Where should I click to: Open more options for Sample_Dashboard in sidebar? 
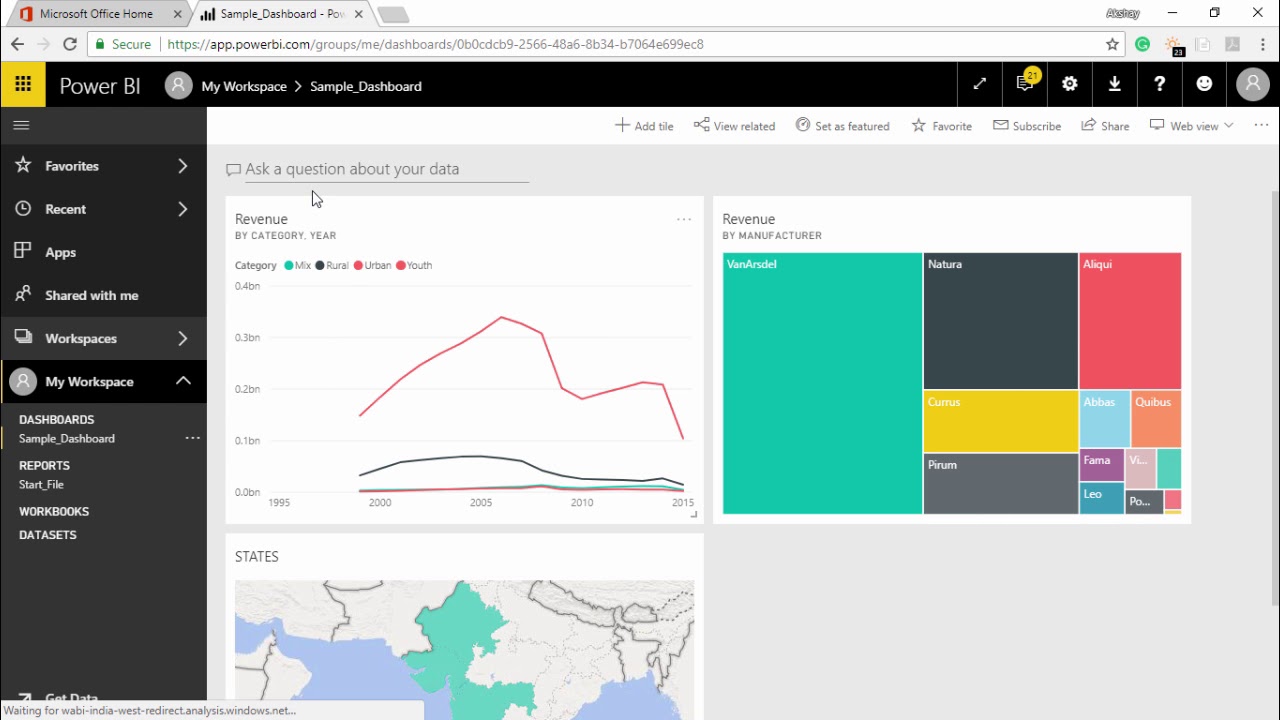click(192, 438)
